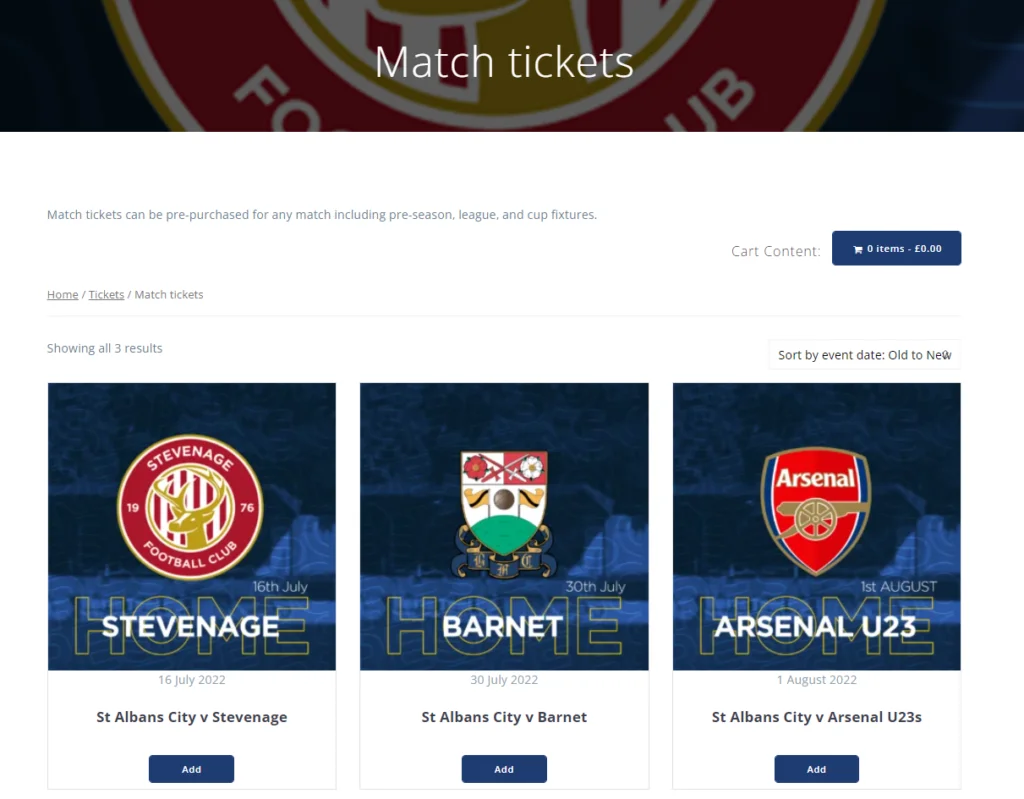Click the 'Showing all 3 results' text area
Image resolution: width=1024 pixels, height=799 pixels.
click(104, 348)
